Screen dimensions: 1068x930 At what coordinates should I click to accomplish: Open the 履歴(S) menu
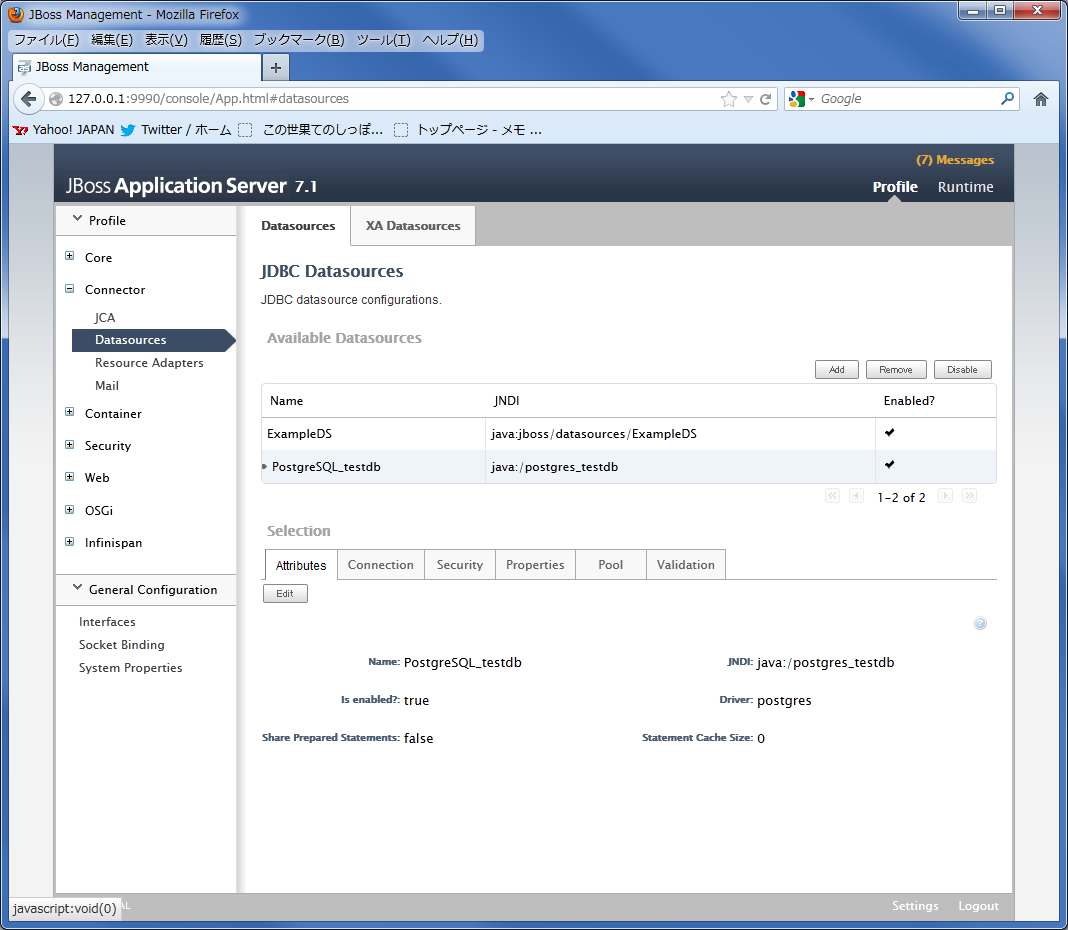220,40
